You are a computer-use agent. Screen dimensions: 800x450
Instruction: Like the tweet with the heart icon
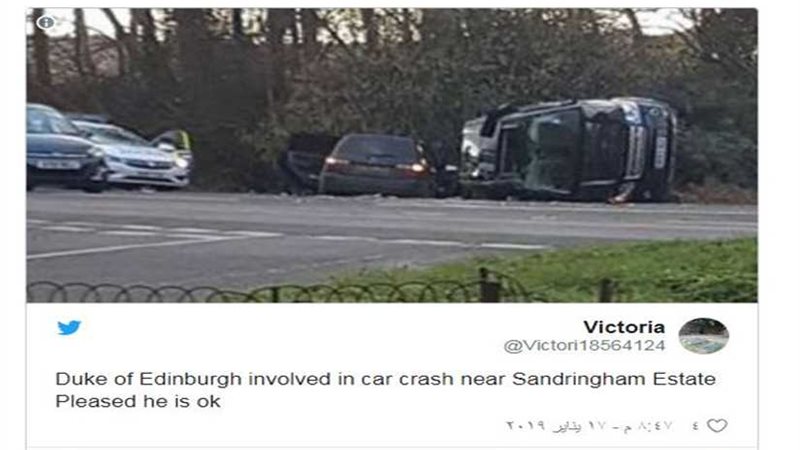click(x=717, y=426)
